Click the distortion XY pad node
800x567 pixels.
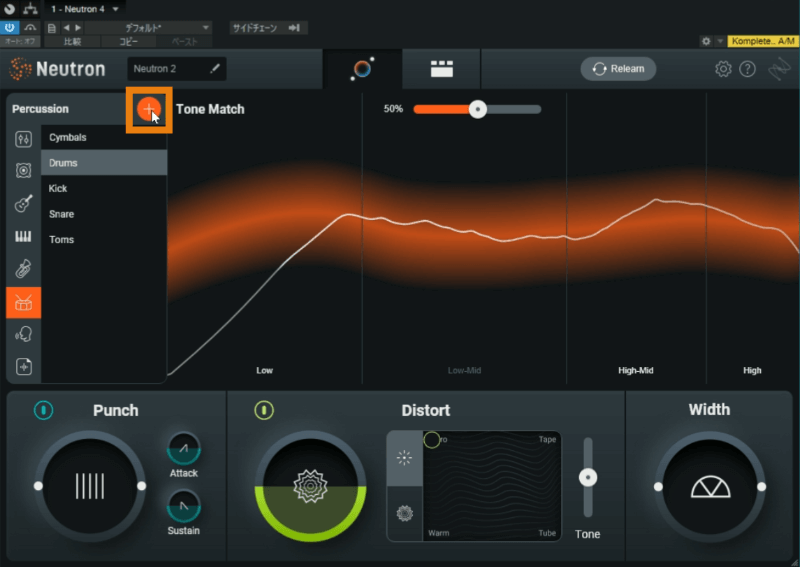point(432,439)
